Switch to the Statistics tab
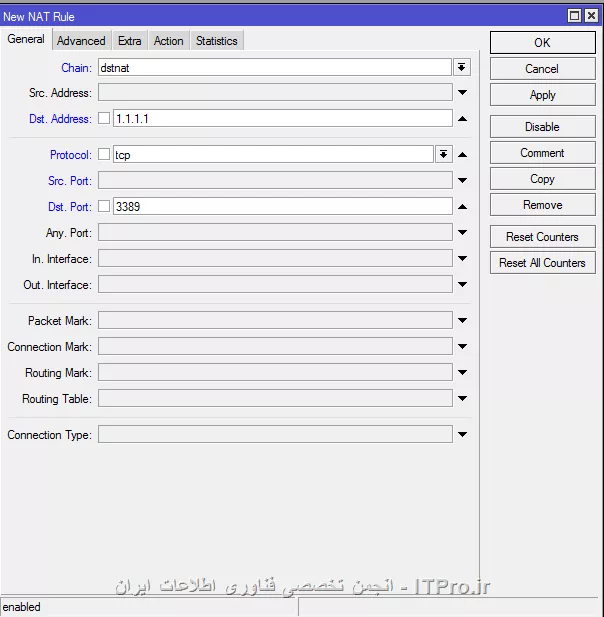 (x=217, y=41)
